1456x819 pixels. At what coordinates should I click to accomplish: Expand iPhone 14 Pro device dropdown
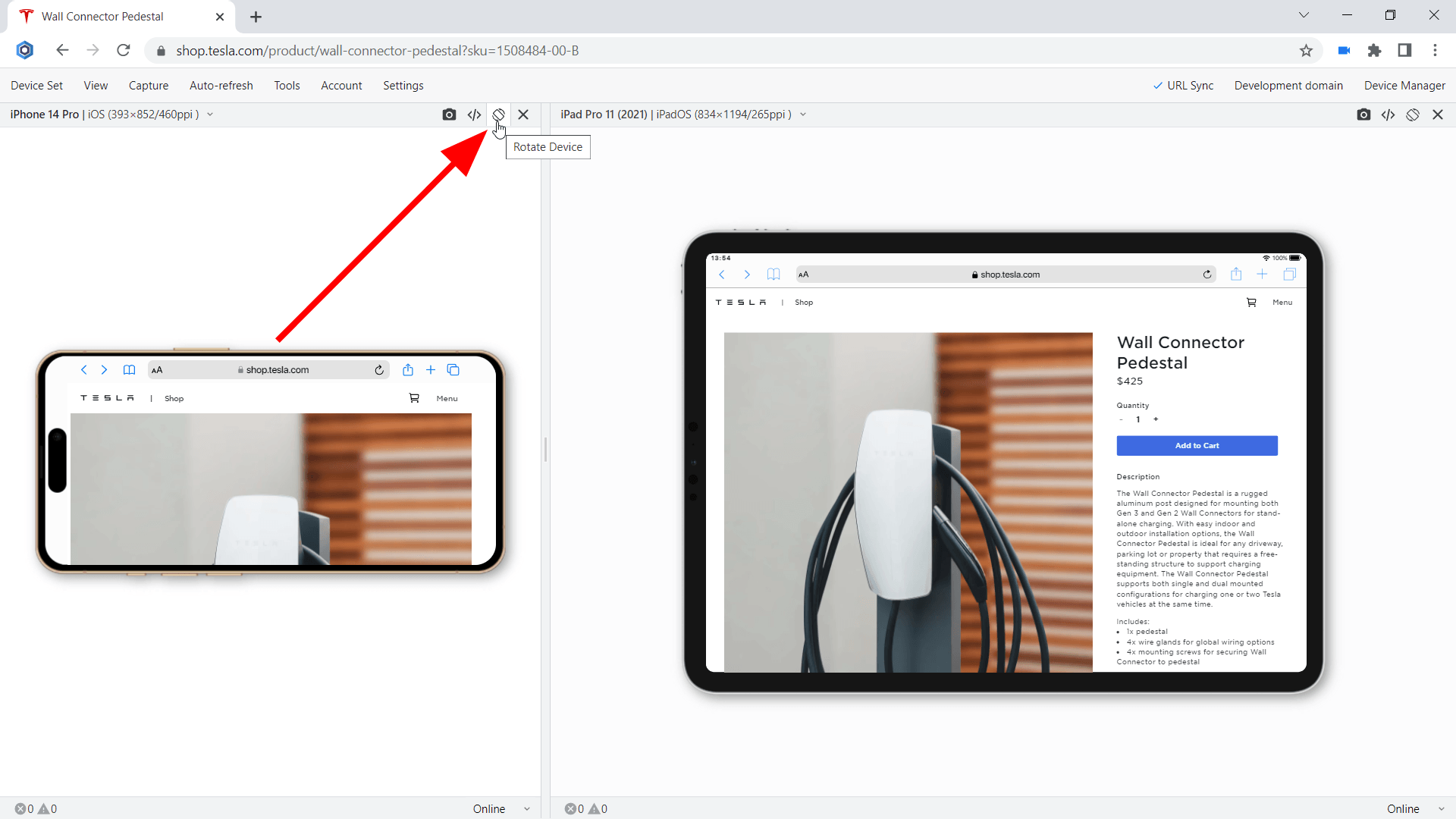tap(210, 115)
